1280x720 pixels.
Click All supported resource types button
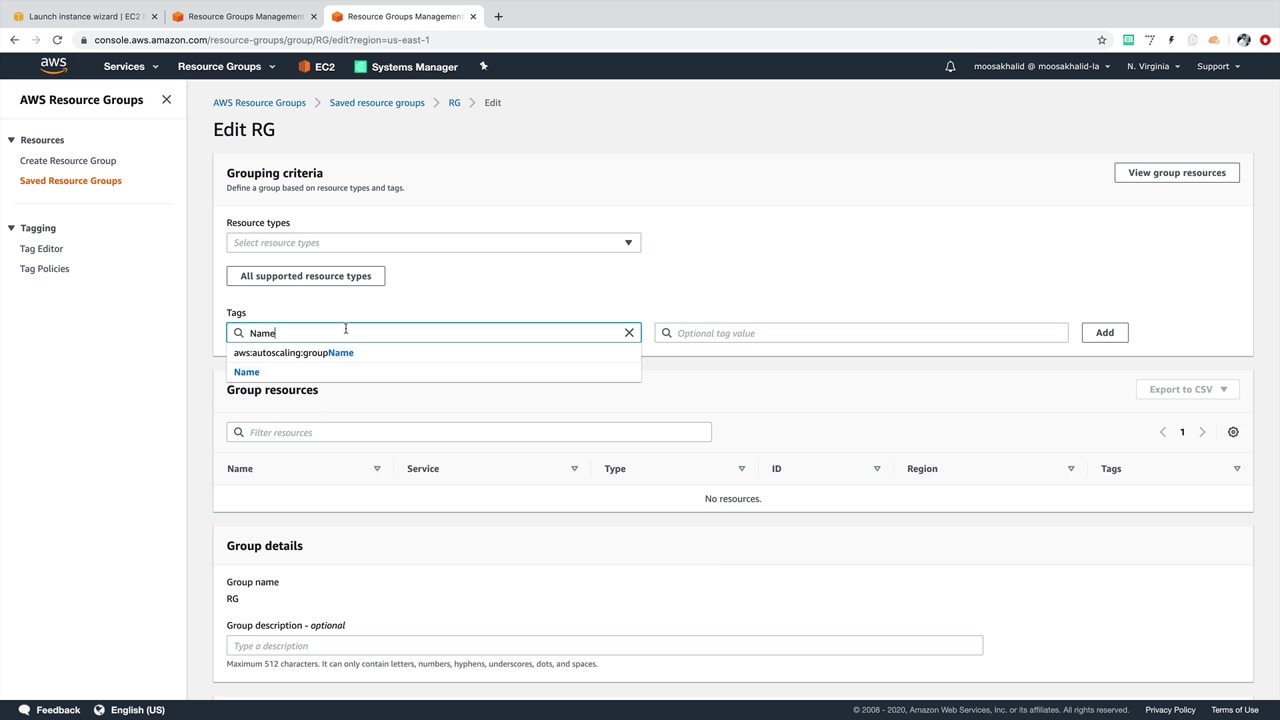[x=306, y=276]
